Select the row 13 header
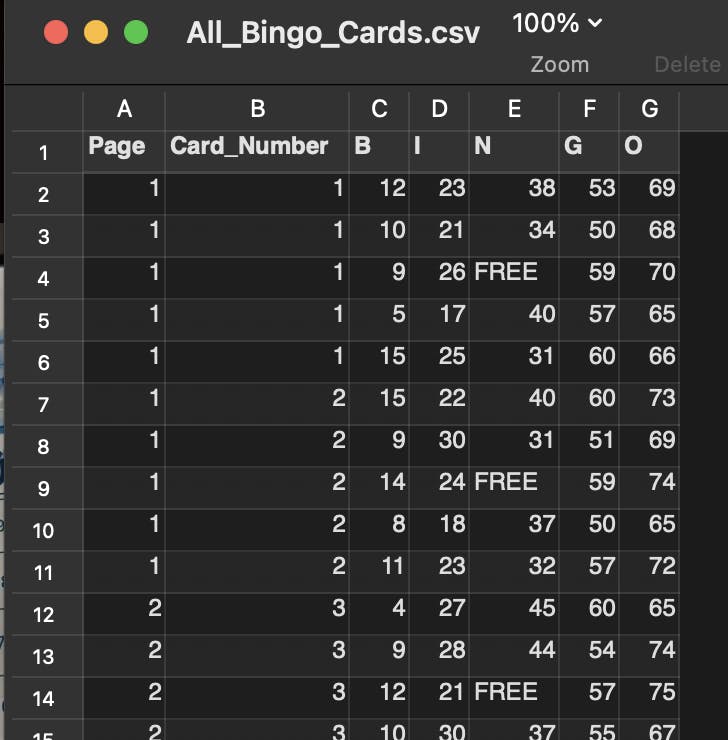This screenshot has width=728, height=740. point(43,656)
